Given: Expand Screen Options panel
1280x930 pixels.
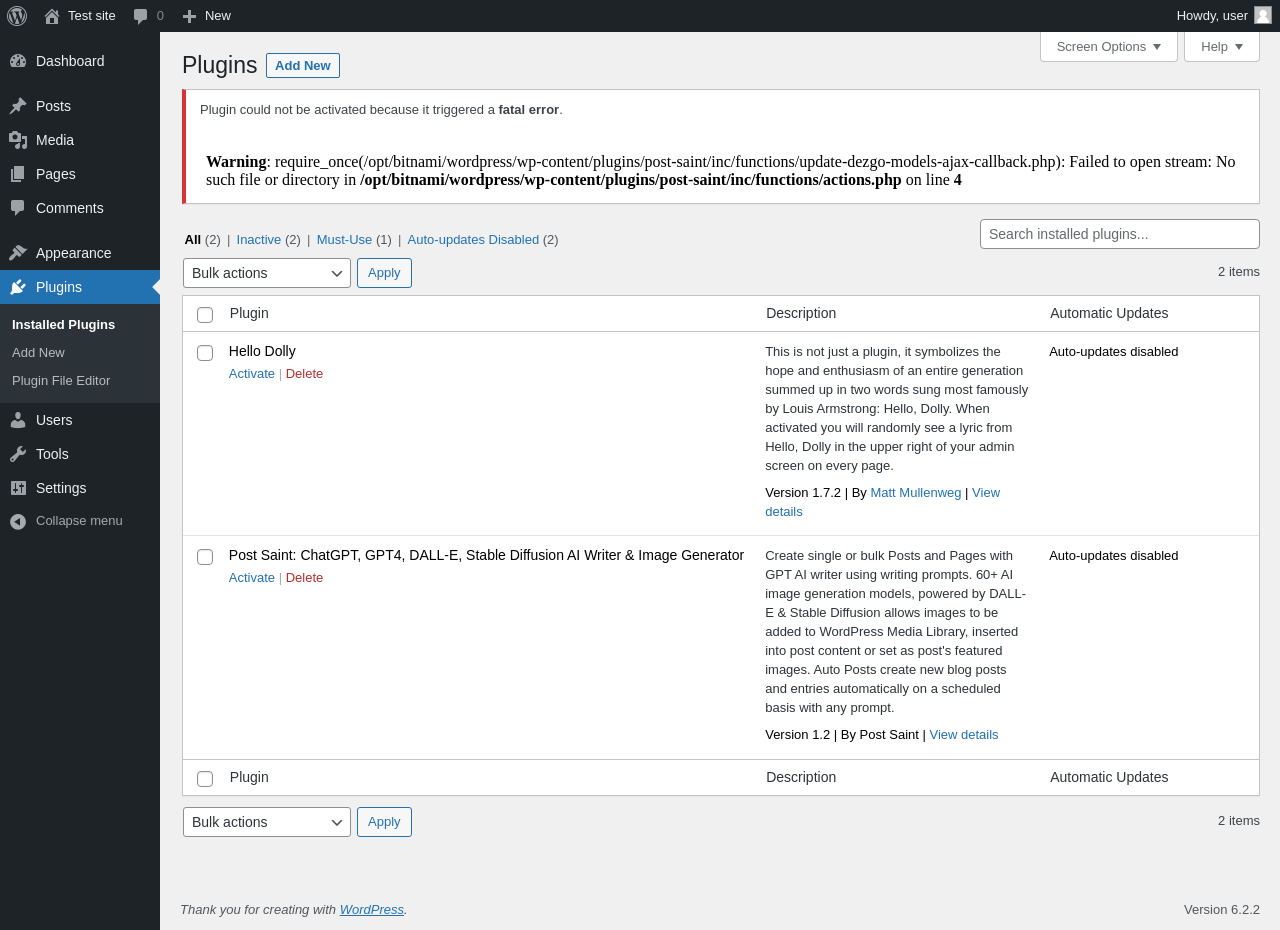Looking at the screenshot, I should 1109,46.
